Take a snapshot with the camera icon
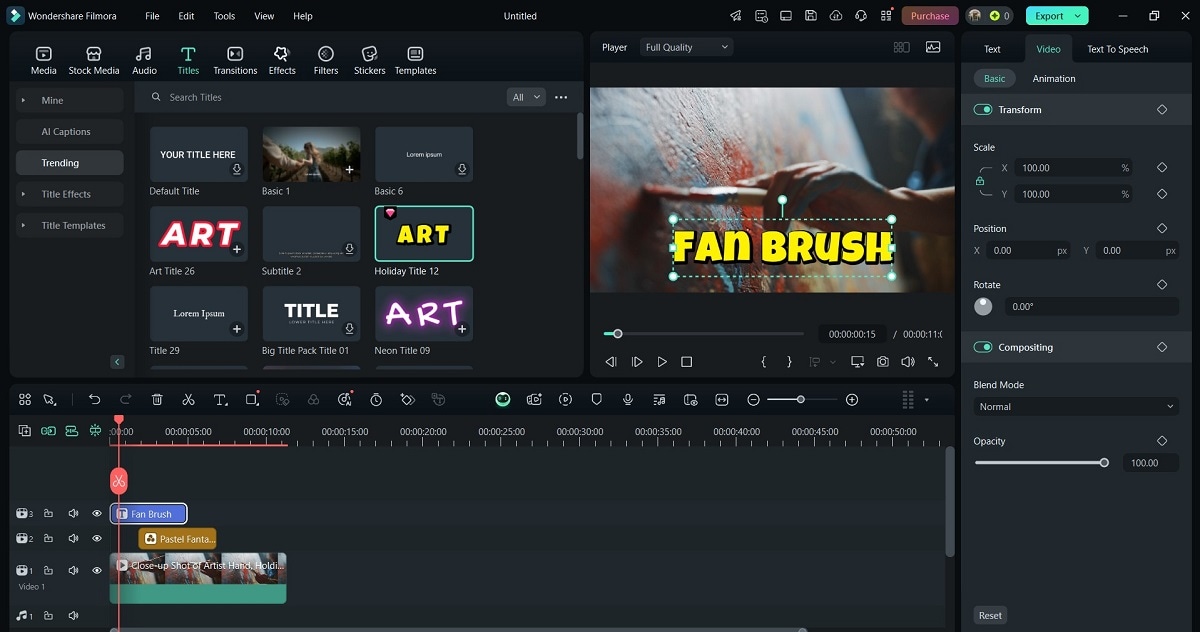 point(883,362)
